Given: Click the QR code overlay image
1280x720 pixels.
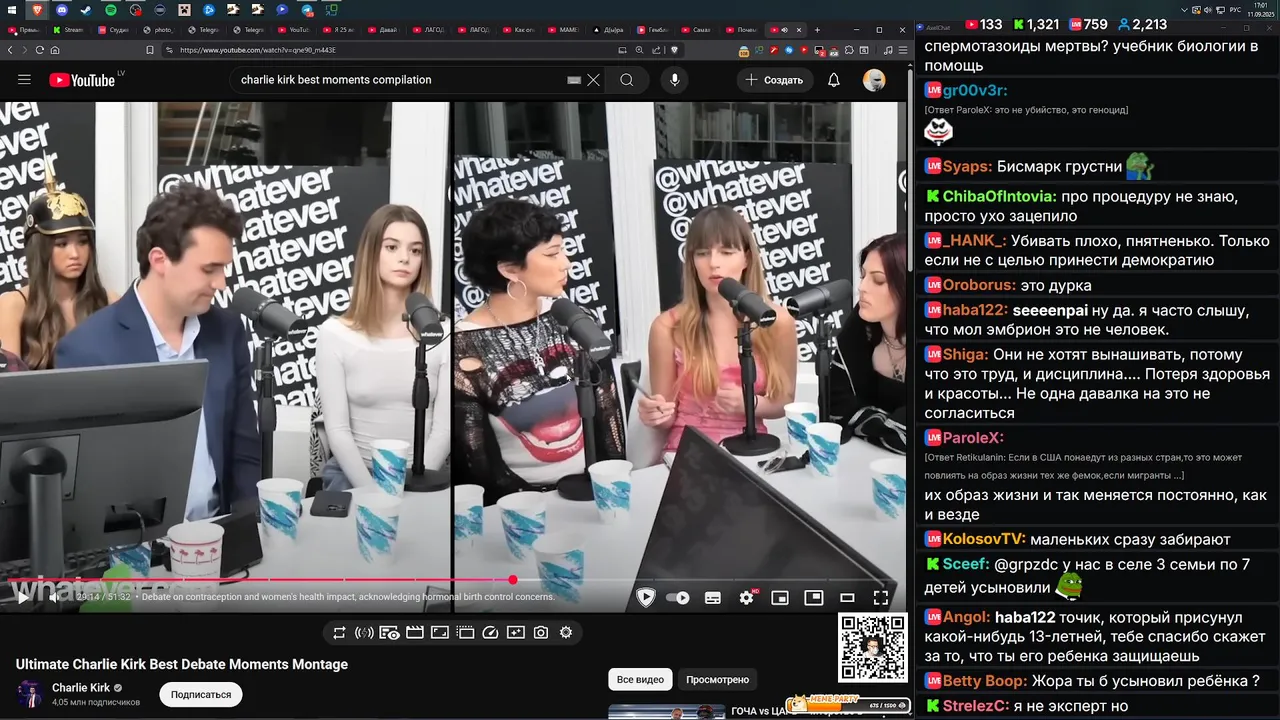Looking at the screenshot, I should point(873,647).
